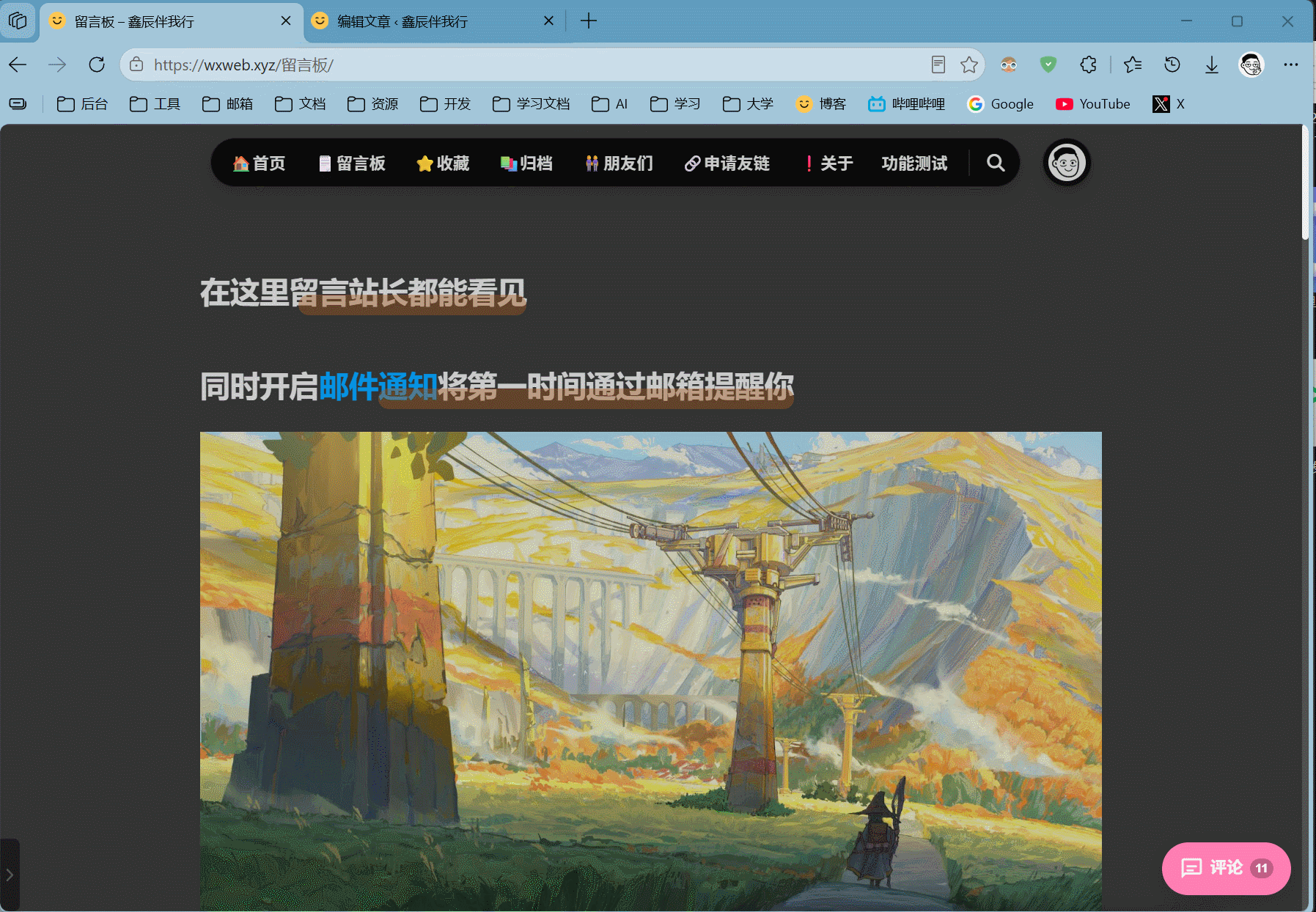The width and height of the screenshot is (1316, 912).
Task: Open the green shield extension icon
Action: click(x=1048, y=65)
